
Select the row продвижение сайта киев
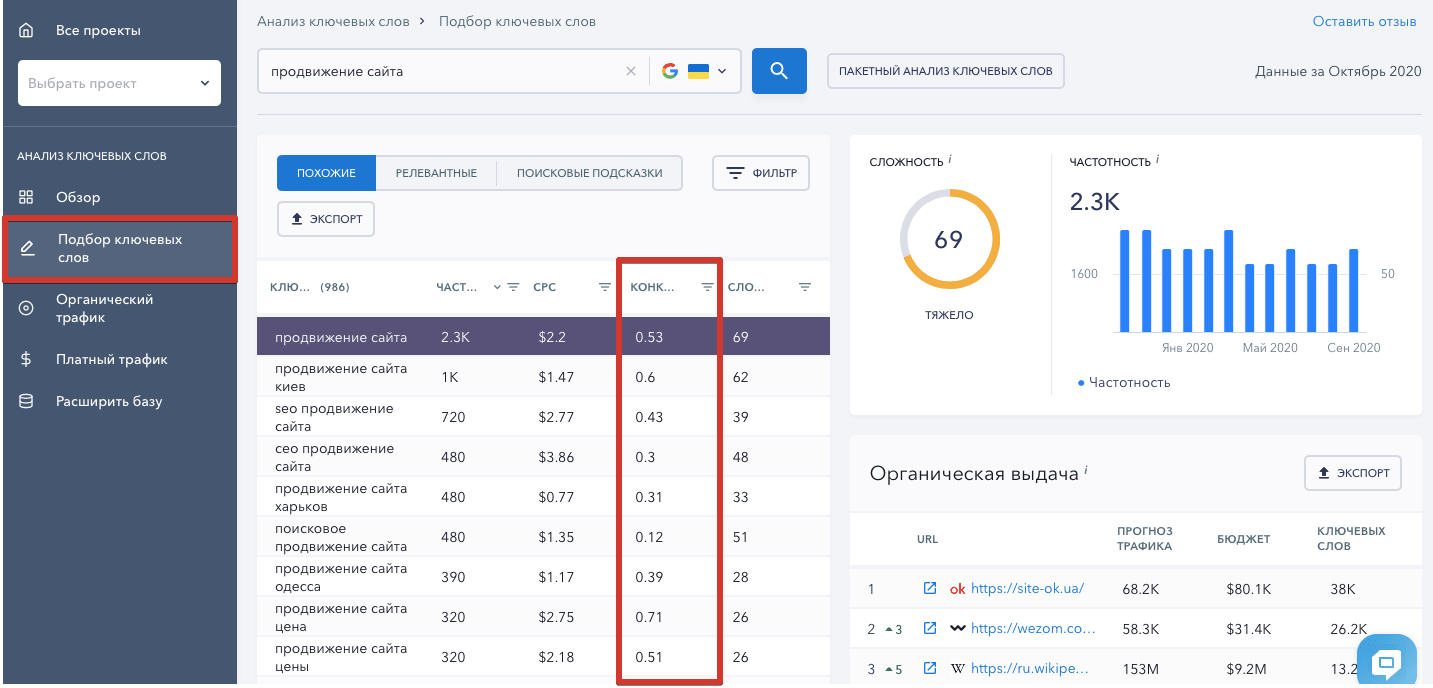point(543,377)
